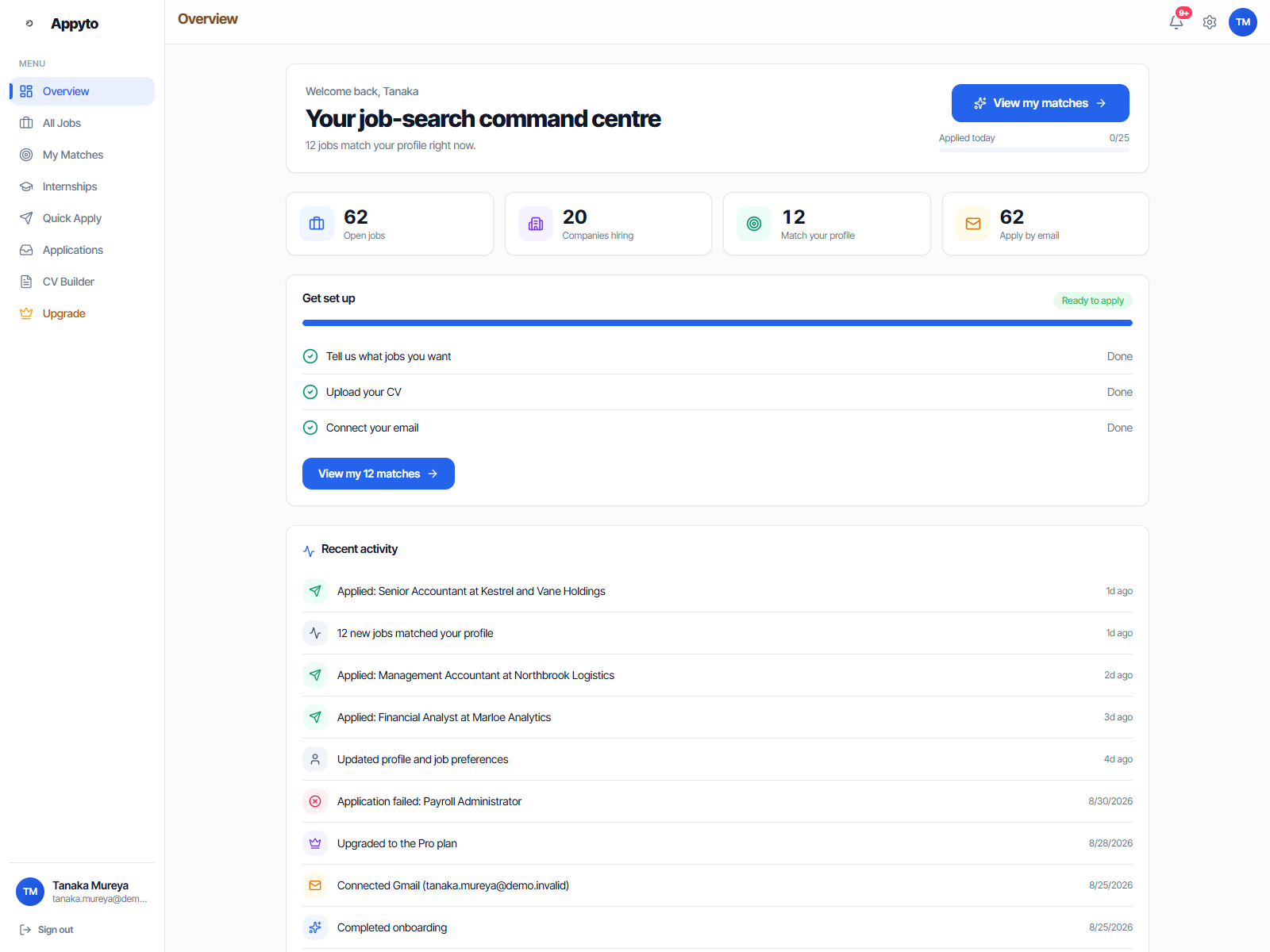The width and height of the screenshot is (1270, 952).
Task: Click the envelope icon on Apply by email card
Action: (x=973, y=224)
